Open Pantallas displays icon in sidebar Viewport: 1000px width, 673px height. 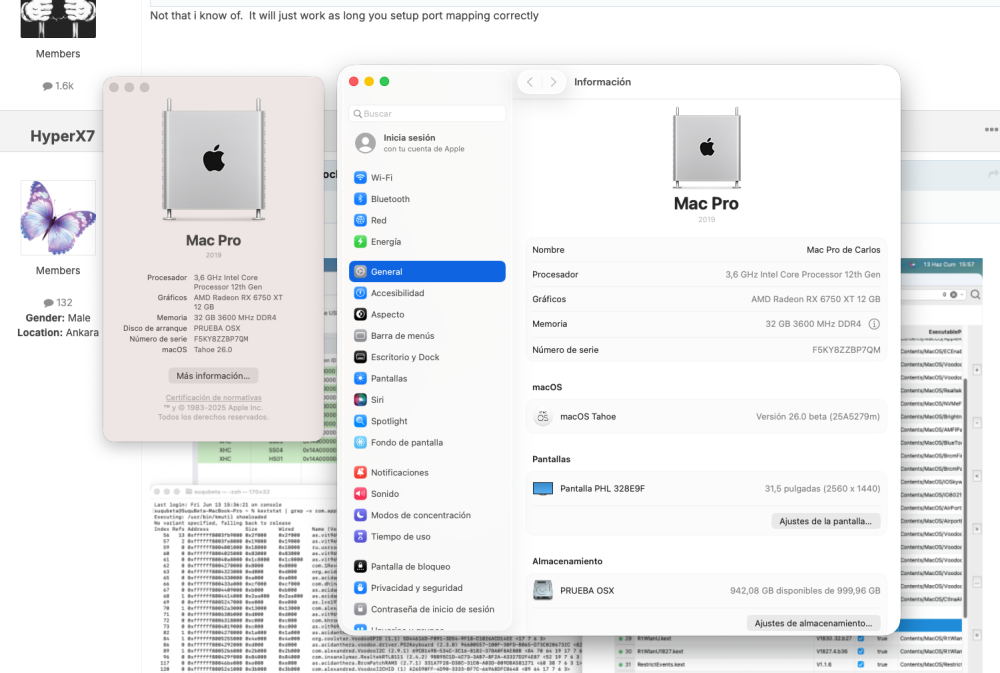coord(360,378)
